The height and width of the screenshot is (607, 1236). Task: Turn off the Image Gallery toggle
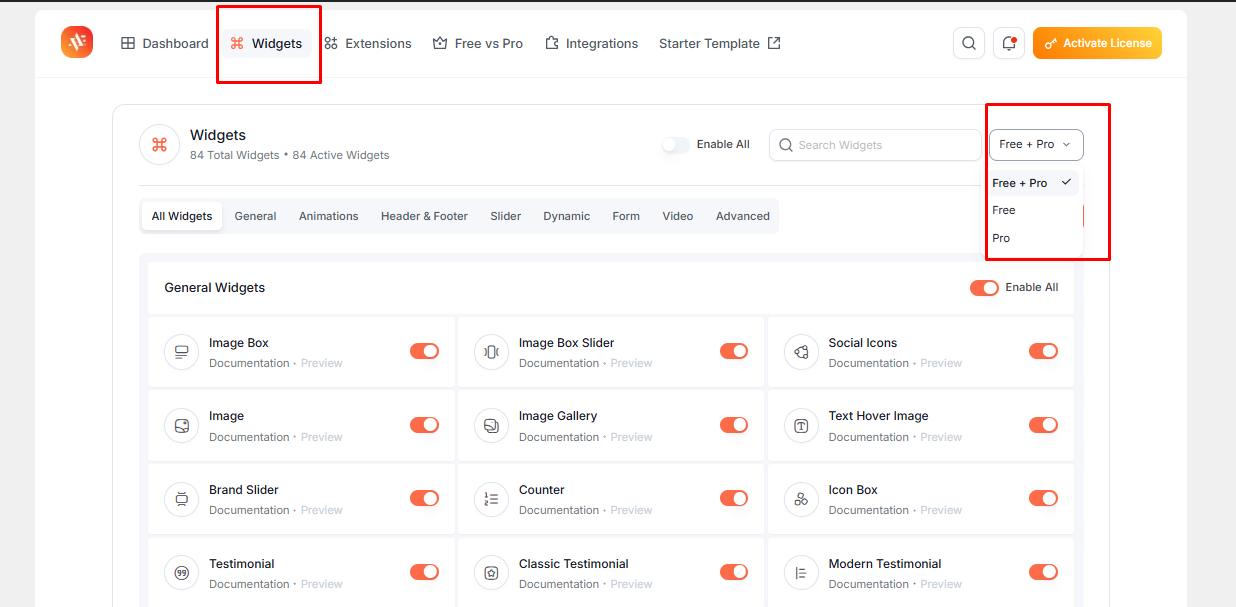tap(734, 425)
